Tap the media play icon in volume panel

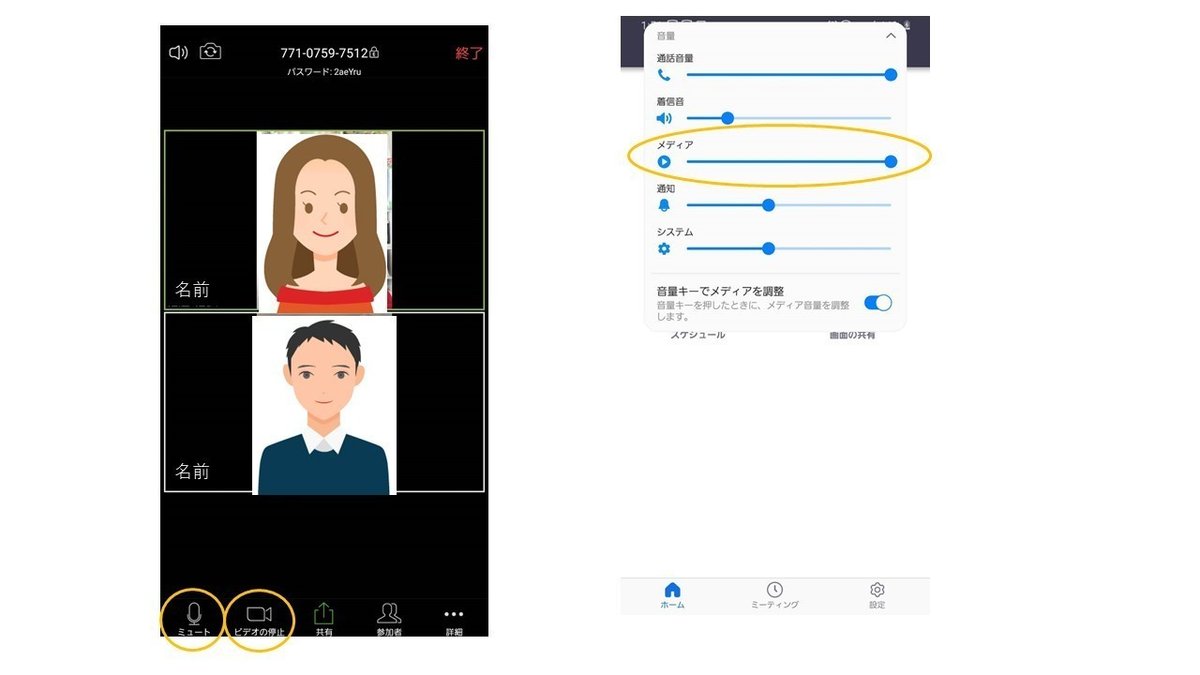click(x=666, y=161)
